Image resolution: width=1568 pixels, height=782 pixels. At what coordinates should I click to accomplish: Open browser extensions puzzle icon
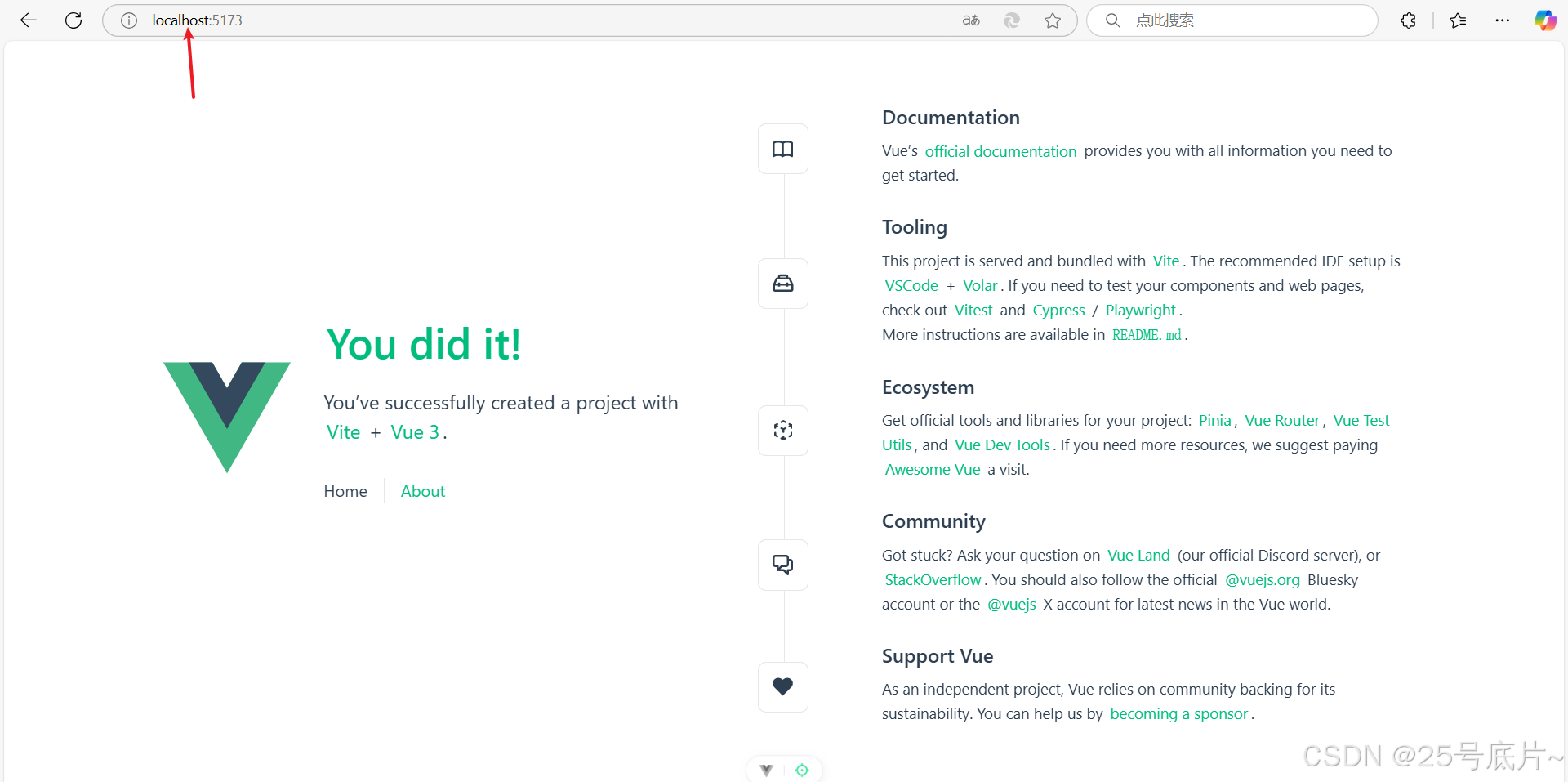(1408, 20)
